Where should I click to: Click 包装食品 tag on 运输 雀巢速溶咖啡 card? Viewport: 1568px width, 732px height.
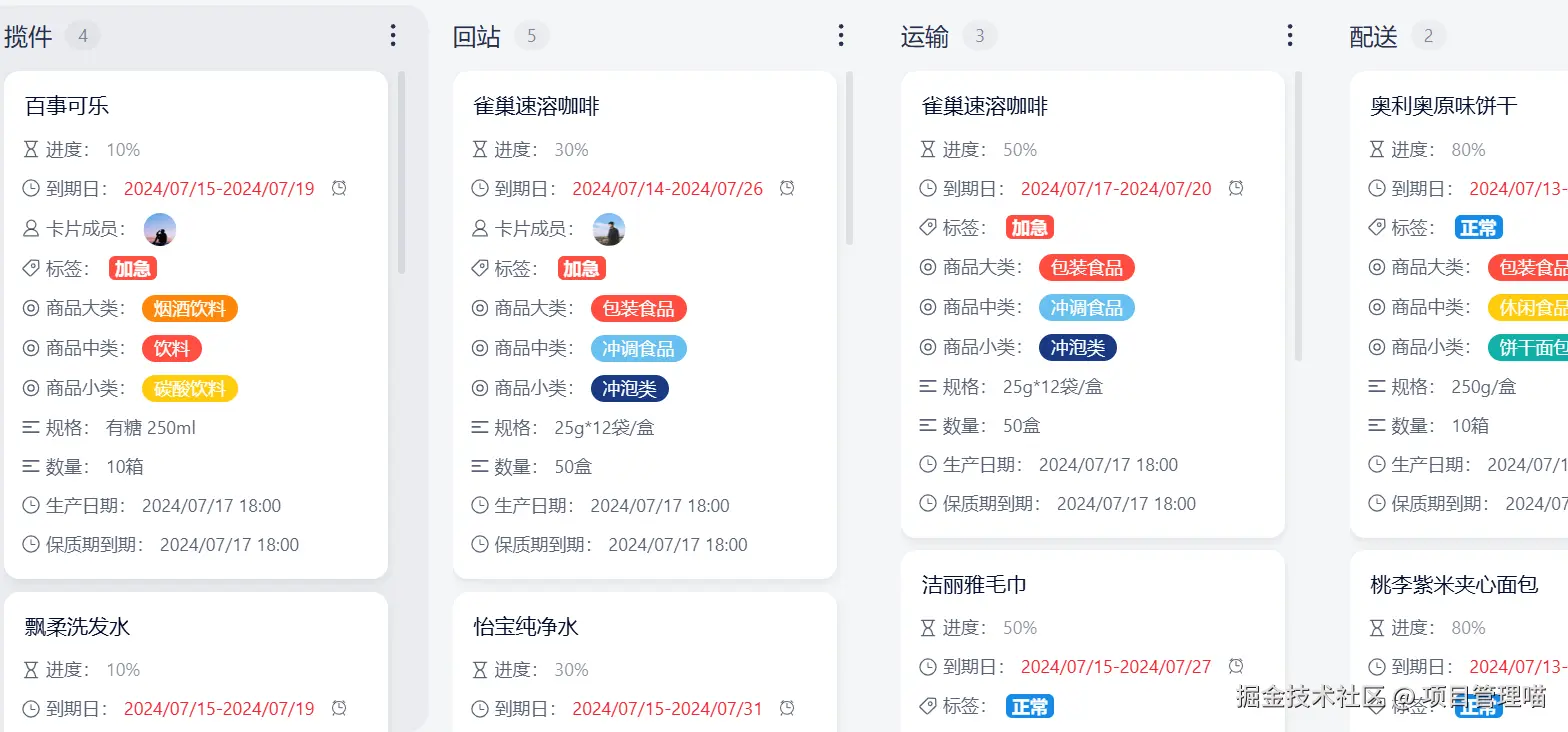coord(1087,268)
